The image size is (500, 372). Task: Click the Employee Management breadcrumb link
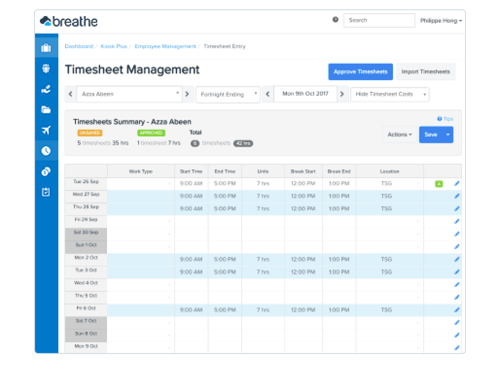coord(165,46)
